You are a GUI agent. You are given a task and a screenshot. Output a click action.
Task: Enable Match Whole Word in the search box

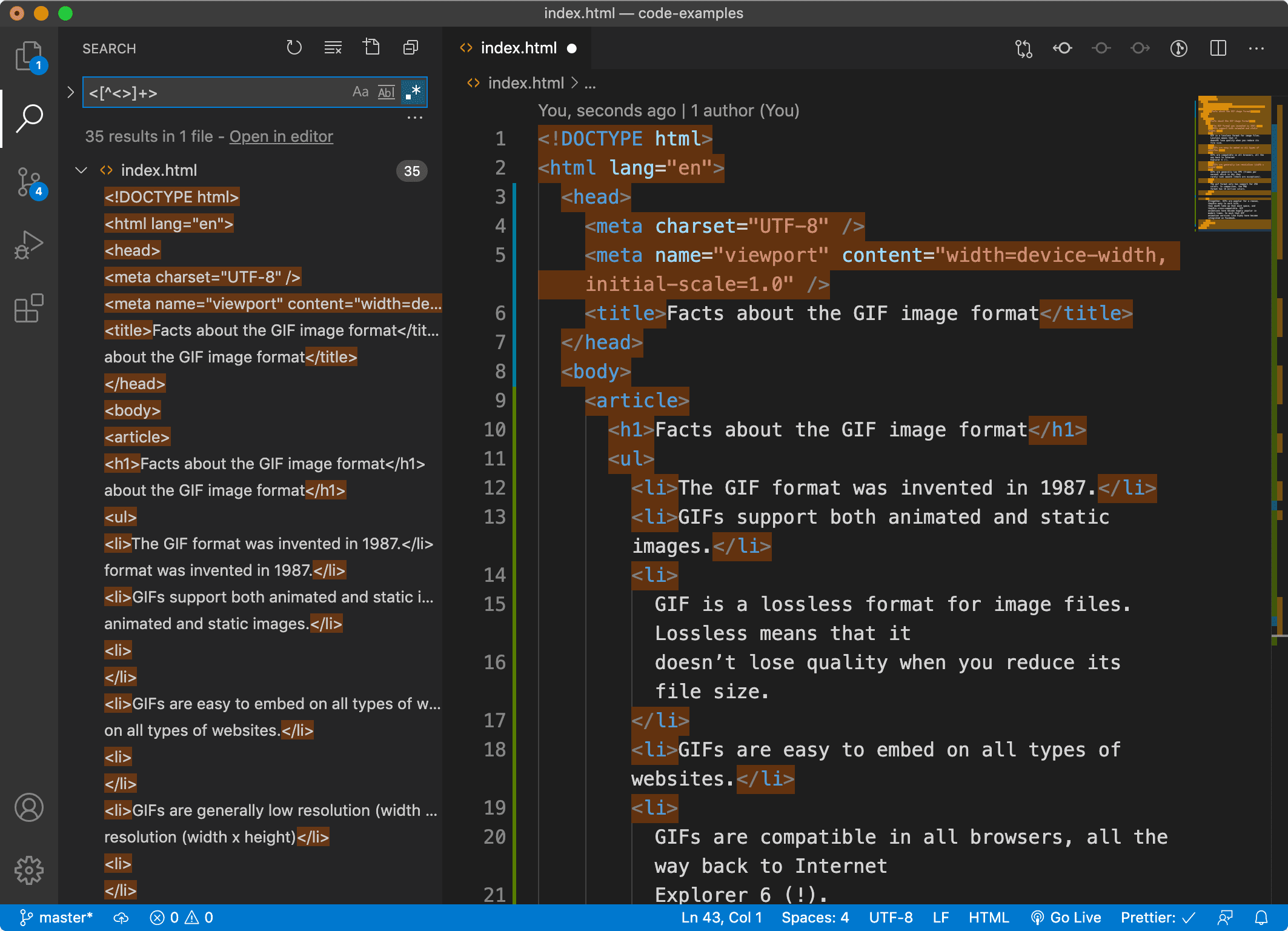pos(386,91)
